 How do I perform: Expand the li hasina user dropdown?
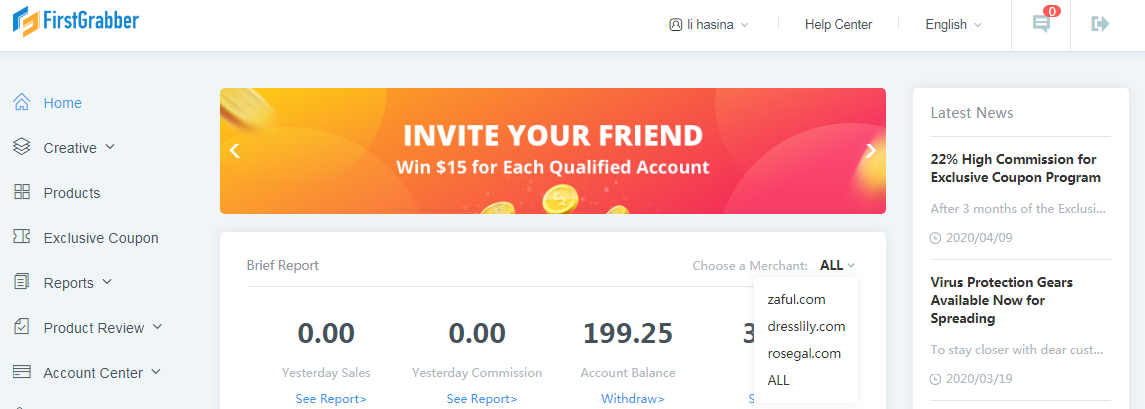click(708, 25)
